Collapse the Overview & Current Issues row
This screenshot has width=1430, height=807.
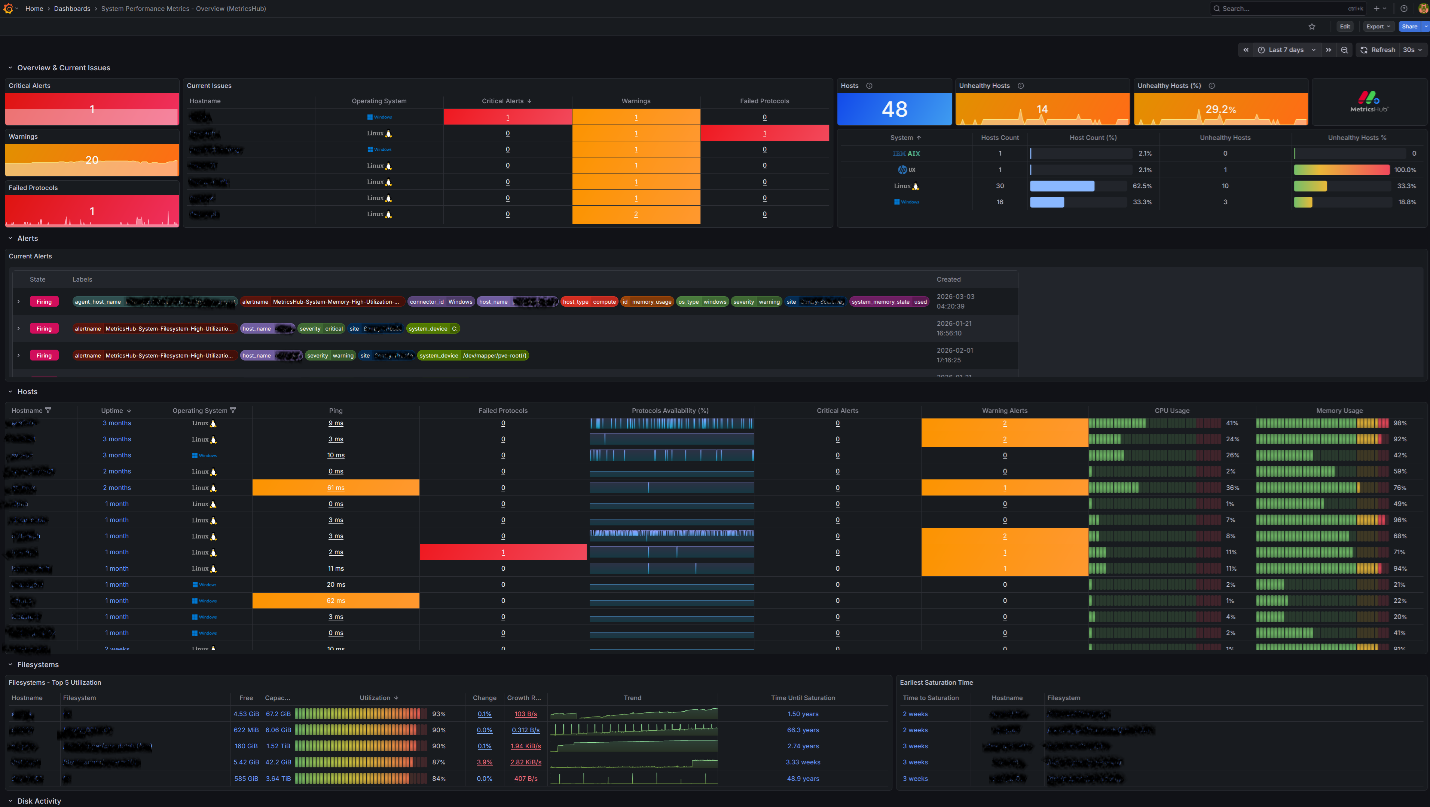click(x=10, y=68)
